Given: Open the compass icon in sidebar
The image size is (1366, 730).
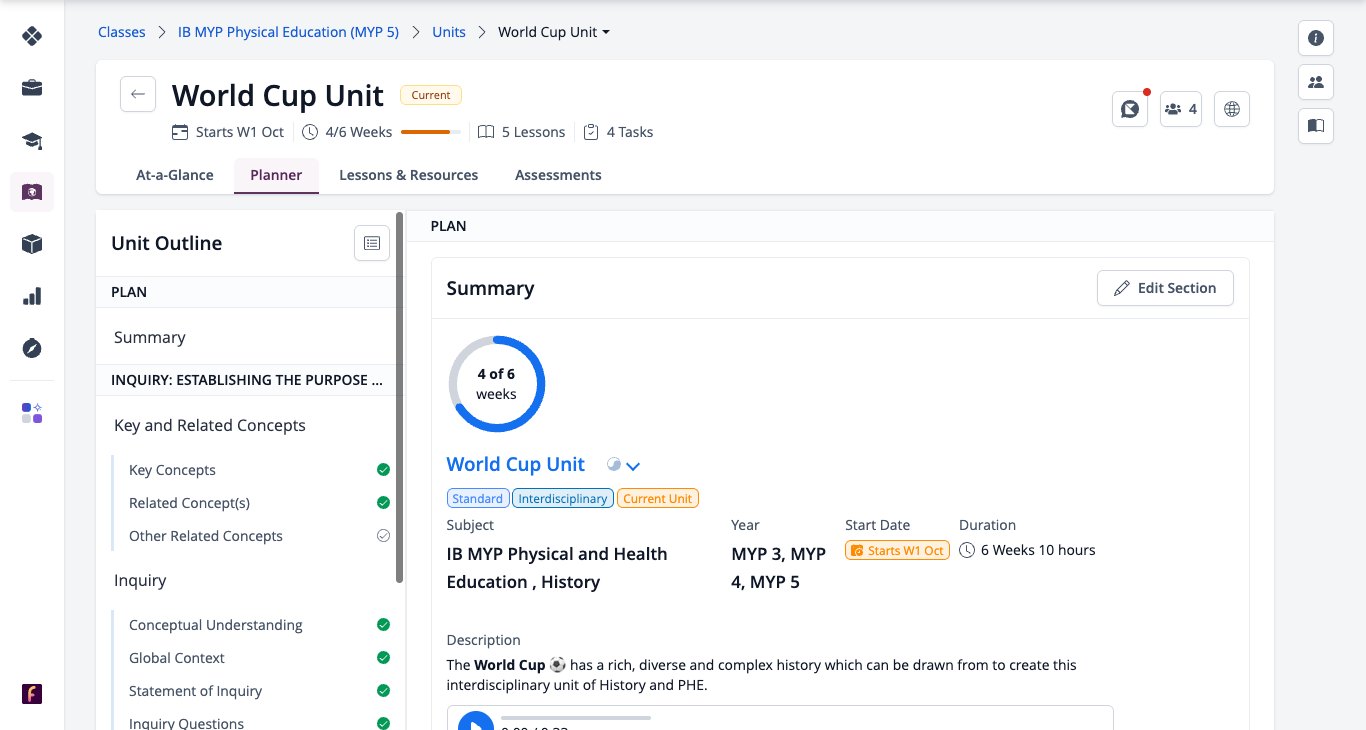Looking at the screenshot, I should [32, 348].
